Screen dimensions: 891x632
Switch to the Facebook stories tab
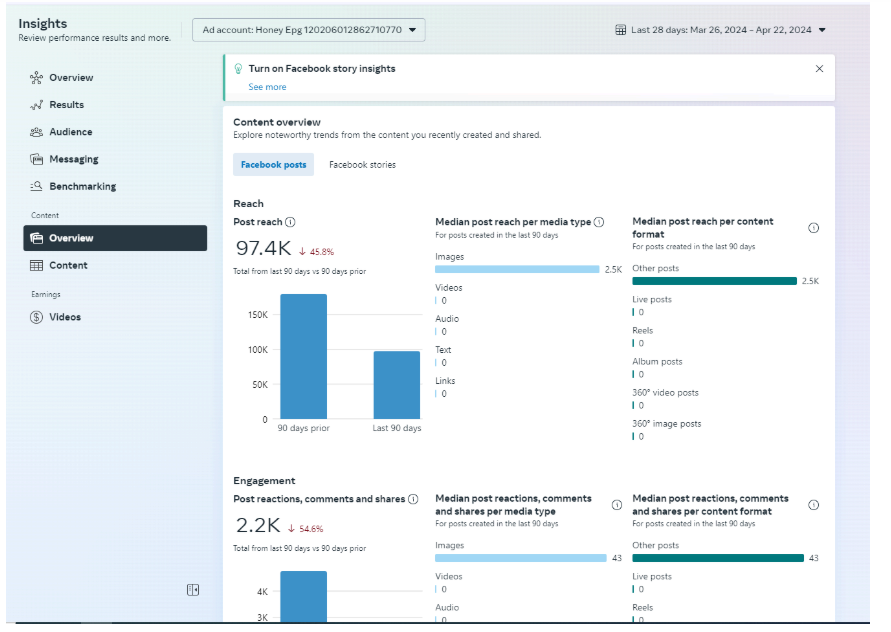click(362, 165)
